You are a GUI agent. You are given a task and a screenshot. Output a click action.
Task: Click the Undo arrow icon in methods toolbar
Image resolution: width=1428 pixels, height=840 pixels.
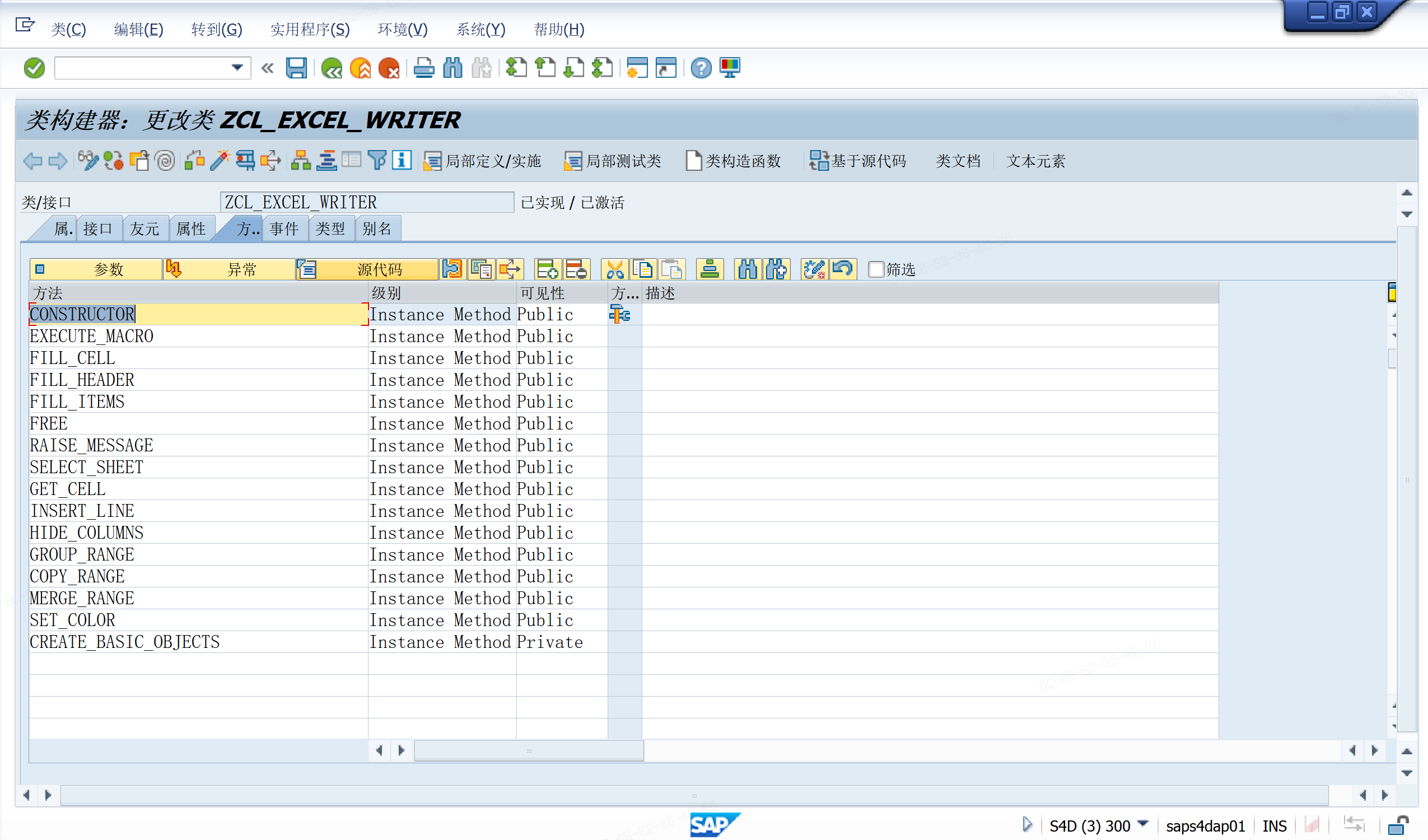[x=843, y=269]
